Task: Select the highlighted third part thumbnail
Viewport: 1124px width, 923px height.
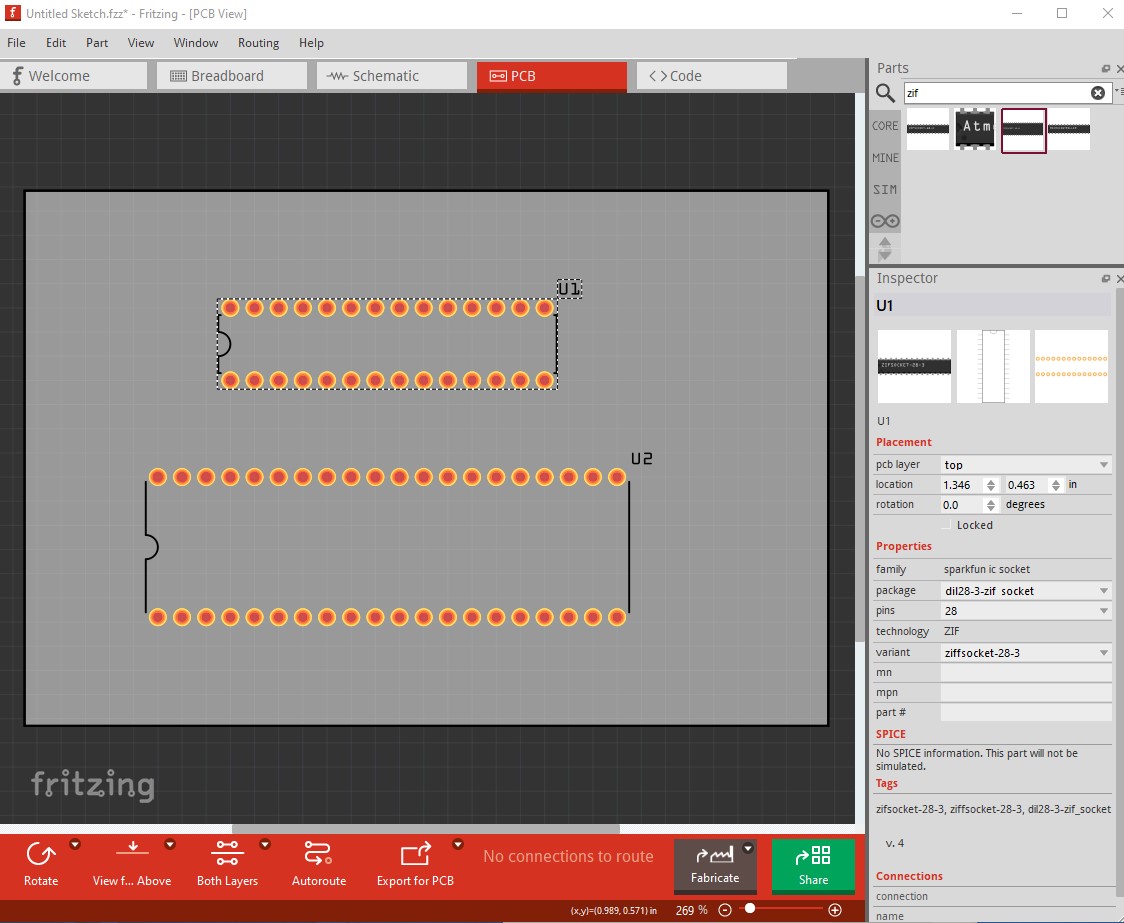Action: [1024, 130]
